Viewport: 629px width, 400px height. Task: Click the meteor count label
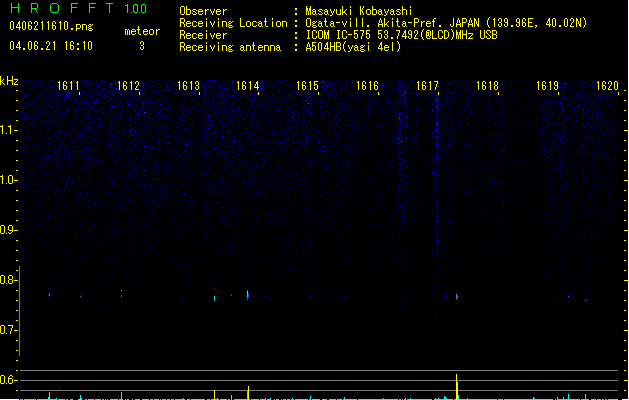click(142, 31)
